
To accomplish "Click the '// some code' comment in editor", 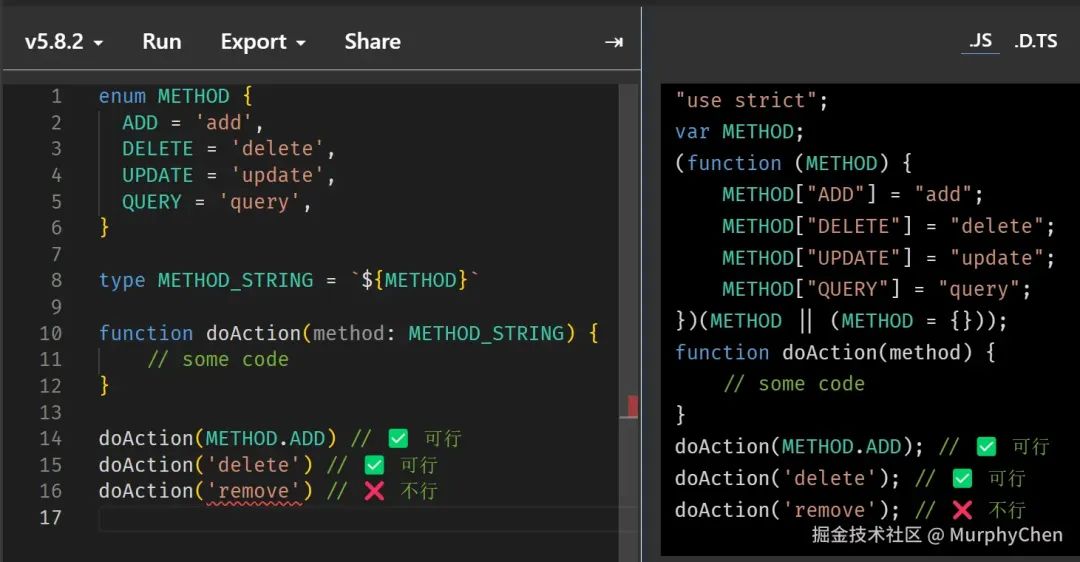I will point(218,360).
